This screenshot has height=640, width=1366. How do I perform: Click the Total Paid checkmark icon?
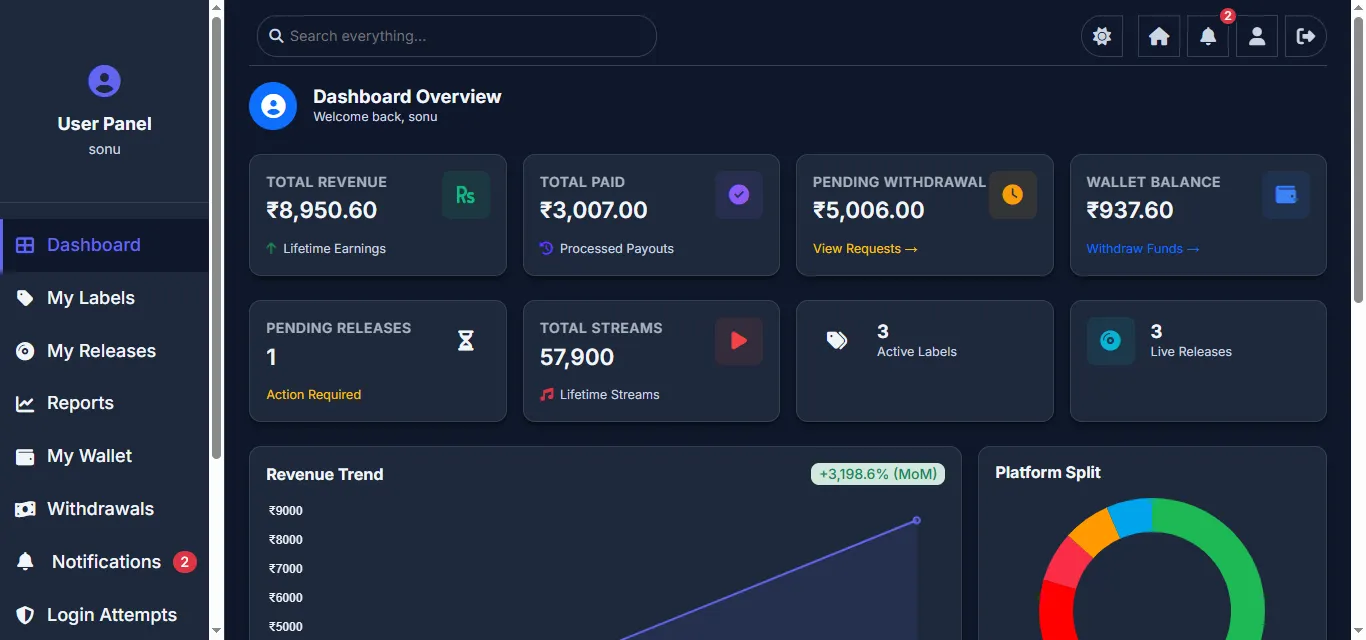pyautogui.click(x=739, y=195)
